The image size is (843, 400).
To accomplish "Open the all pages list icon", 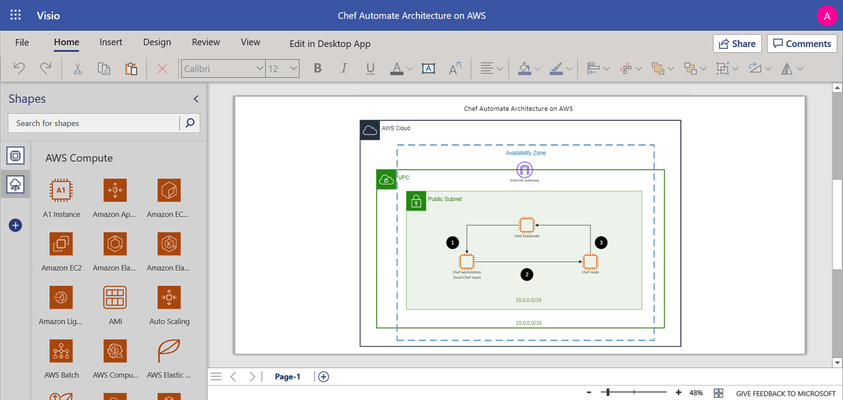I will coord(216,376).
